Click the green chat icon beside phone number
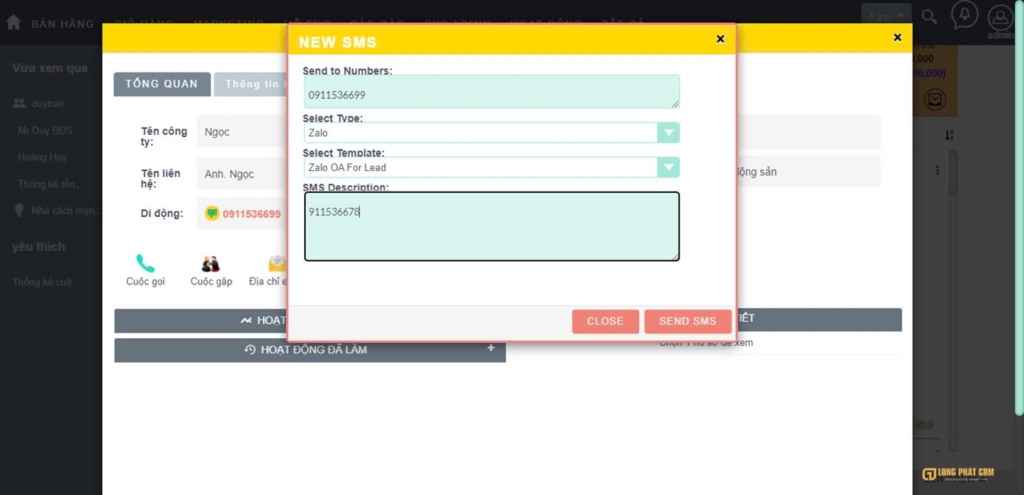This screenshot has height=495, width=1024. coord(212,213)
